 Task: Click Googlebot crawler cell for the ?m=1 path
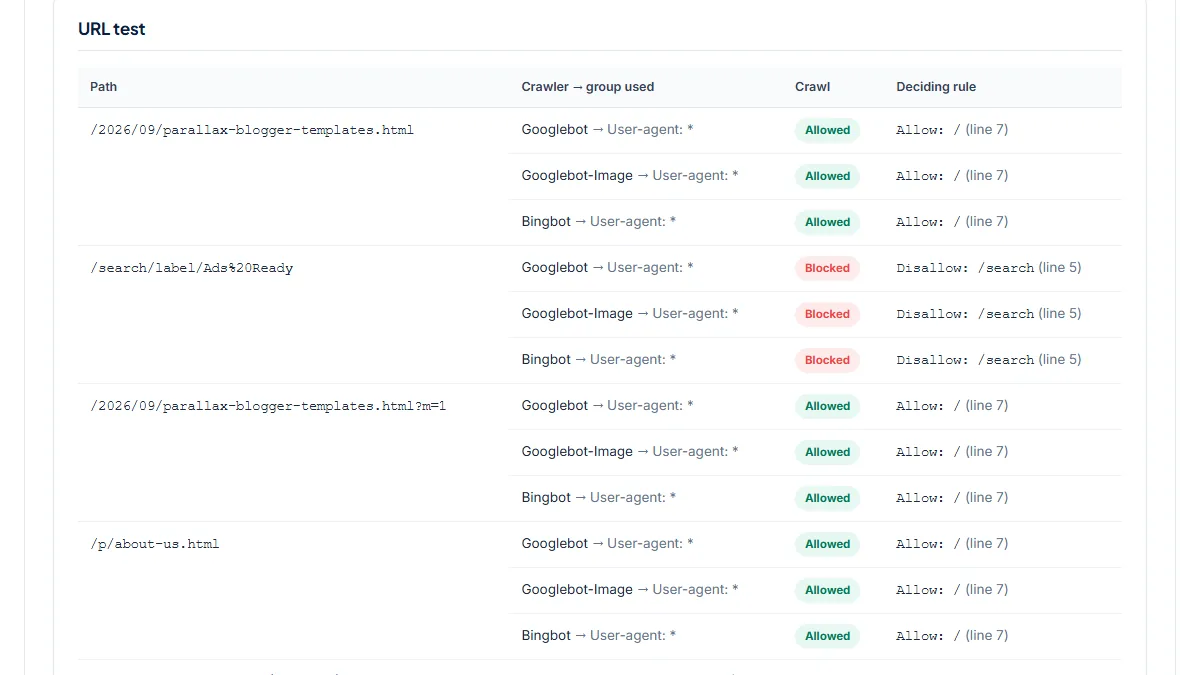[x=607, y=406]
